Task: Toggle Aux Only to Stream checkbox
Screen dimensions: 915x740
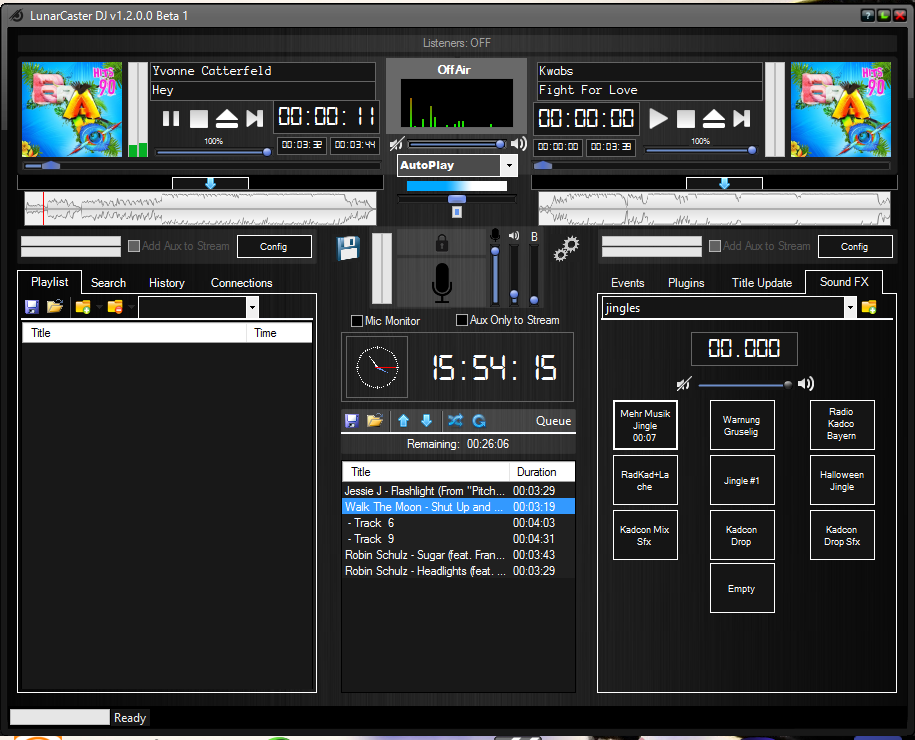Action: [x=462, y=320]
